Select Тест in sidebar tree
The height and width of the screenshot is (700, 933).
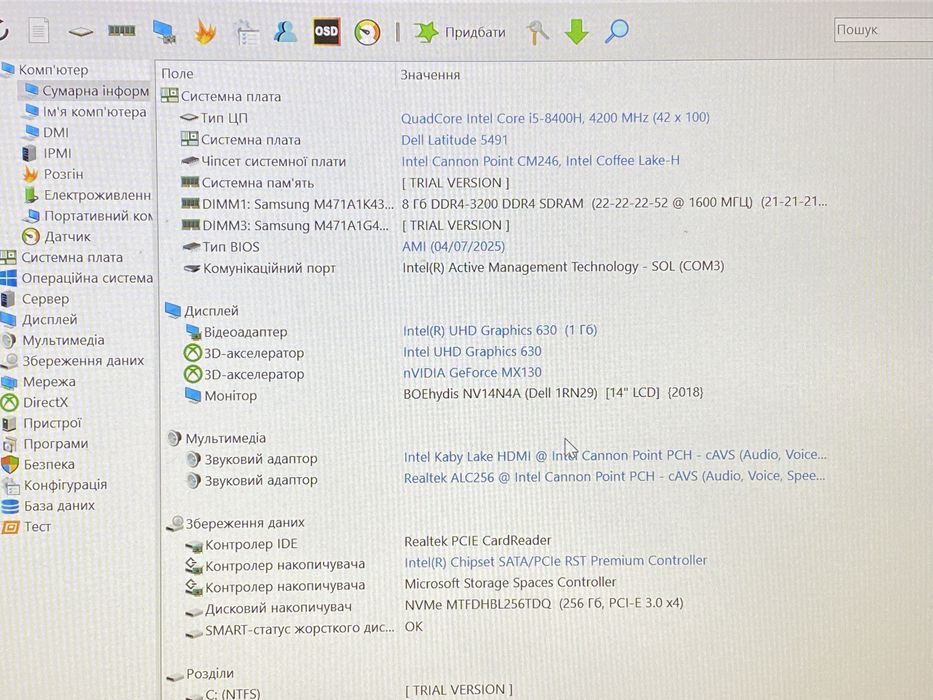tap(27, 526)
